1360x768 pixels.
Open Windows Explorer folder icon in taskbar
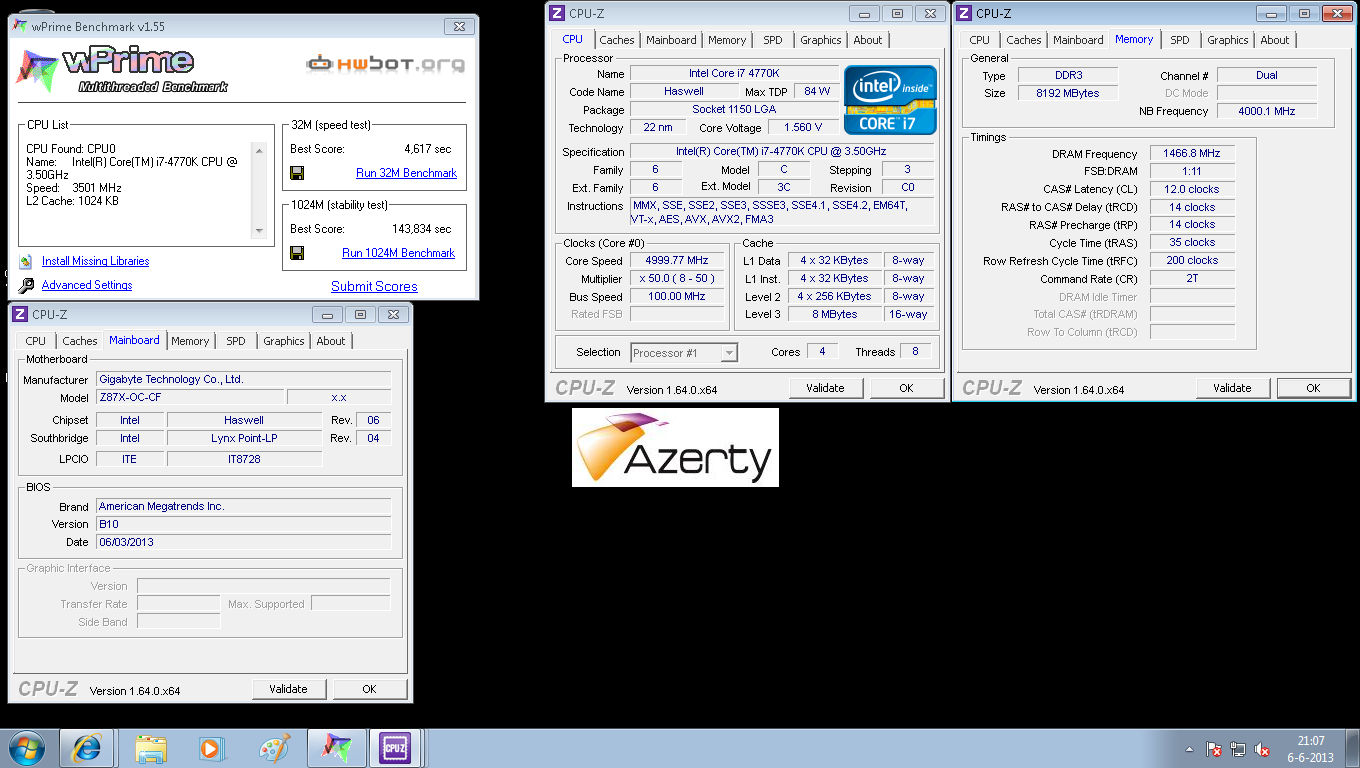[151, 748]
